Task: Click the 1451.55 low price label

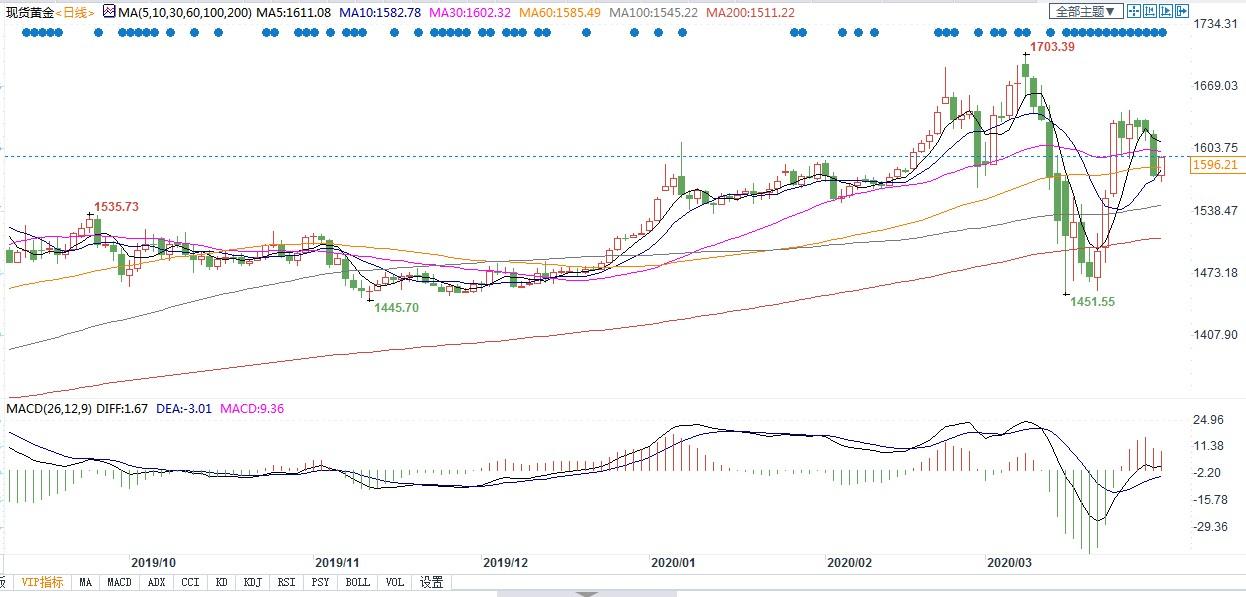Action: coord(1092,301)
